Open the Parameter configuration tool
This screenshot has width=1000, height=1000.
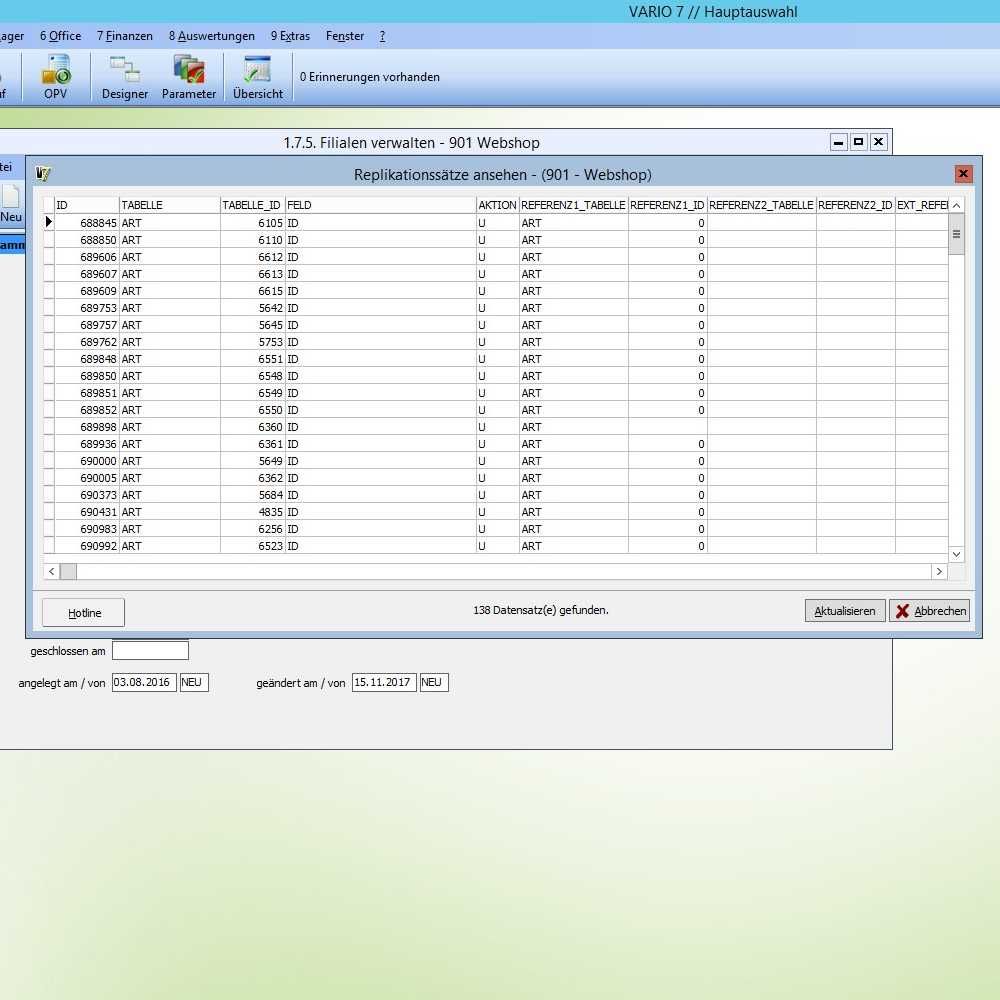[188, 77]
